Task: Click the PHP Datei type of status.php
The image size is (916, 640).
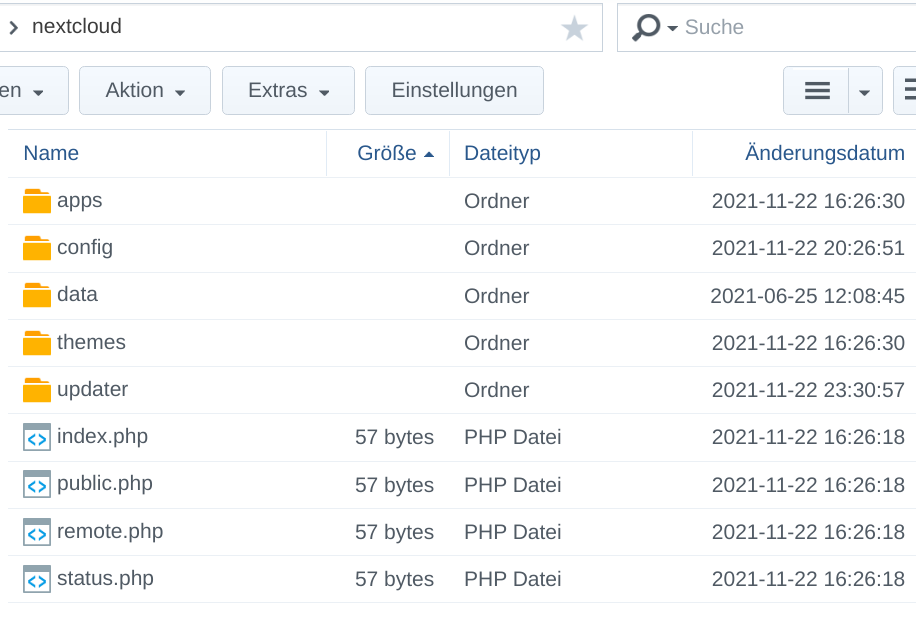Action: coord(512,579)
